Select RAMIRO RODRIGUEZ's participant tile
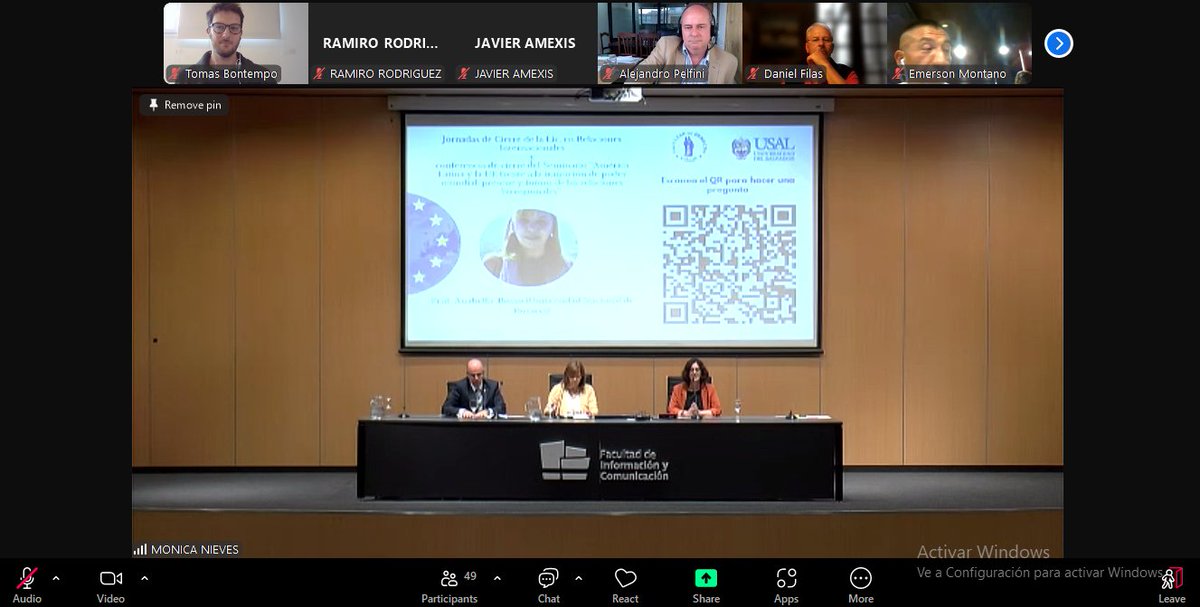This screenshot has height=607, width=1200. [380, 43]
